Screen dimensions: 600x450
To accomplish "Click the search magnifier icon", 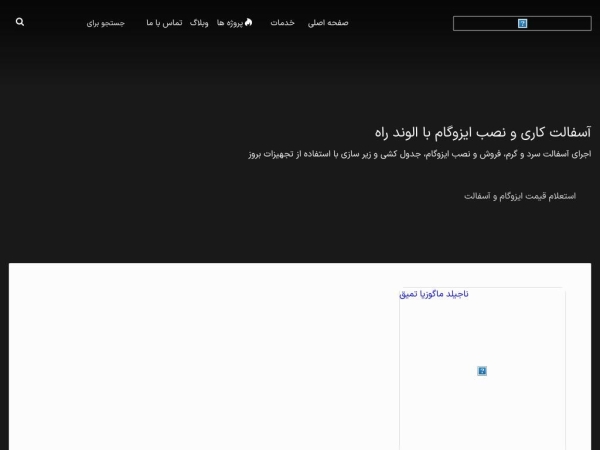I will tap(20, 22).
